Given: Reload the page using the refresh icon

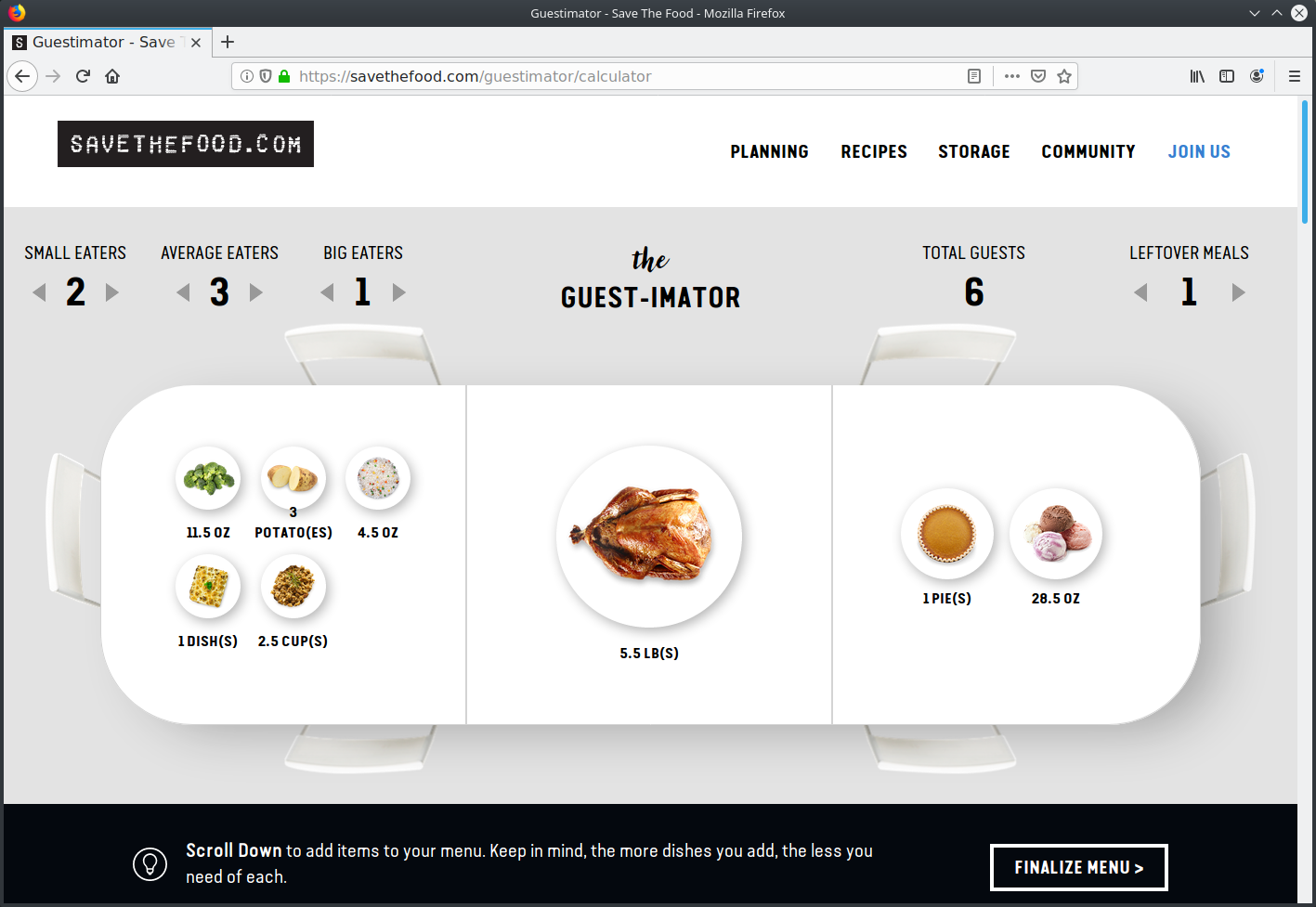Looking at the screenshot, I should click(x=83, y=76).
